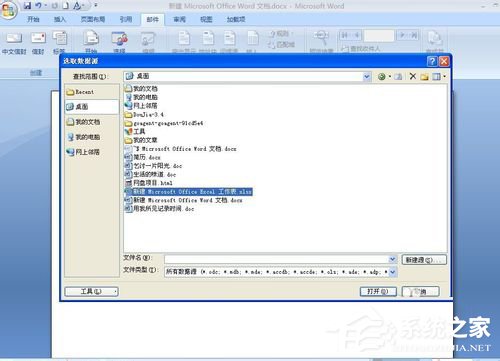Select the 生活的味道.doc file
Screen dimensions: 500x361
point(150,175)
